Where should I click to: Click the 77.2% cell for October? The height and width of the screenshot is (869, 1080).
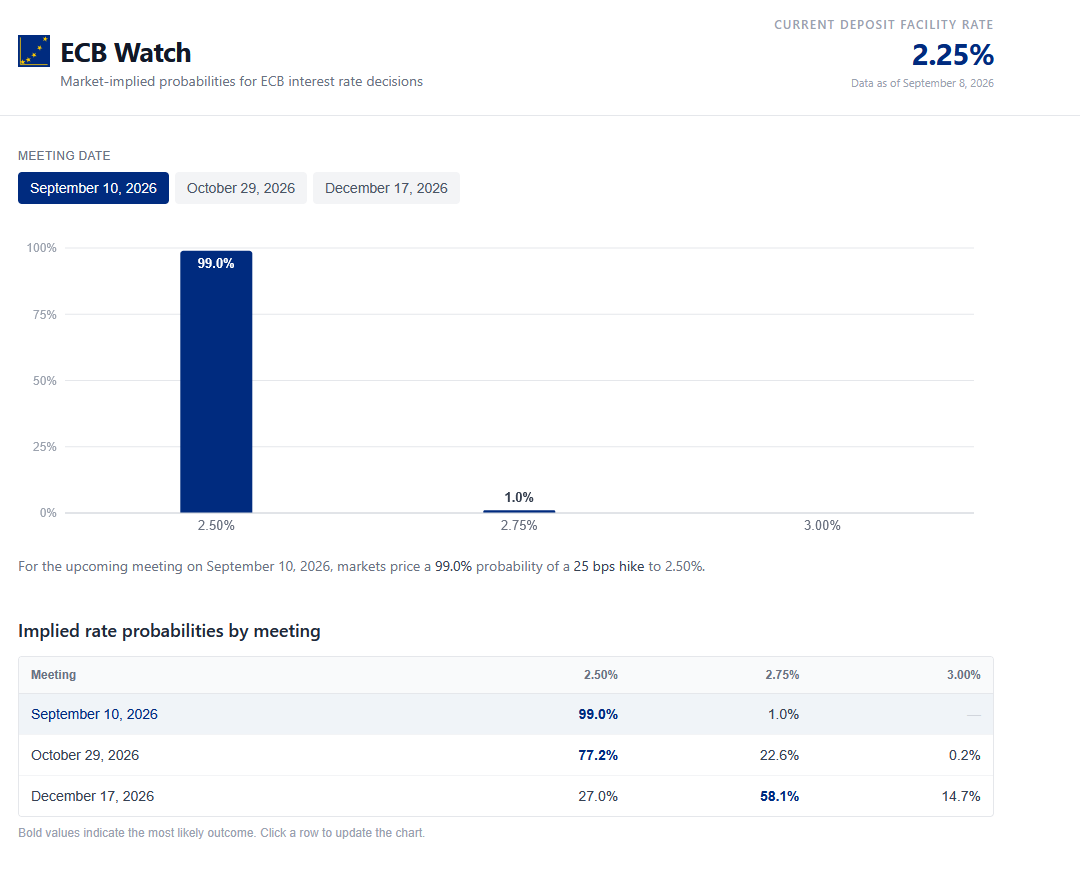tap(598, 755)
